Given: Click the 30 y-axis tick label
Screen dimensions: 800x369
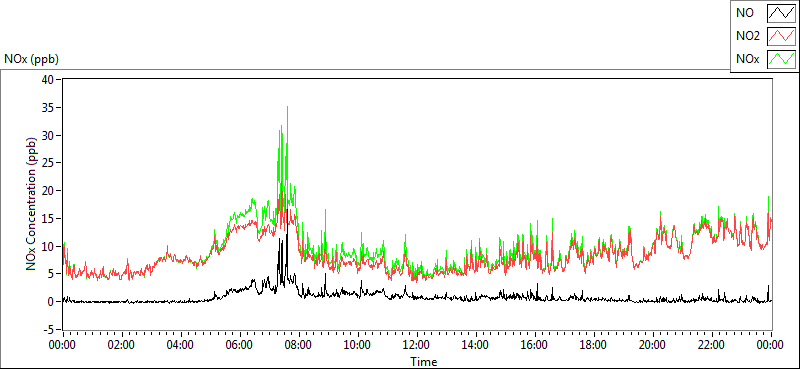Looking at the screenshot, I should click(48, 135).
